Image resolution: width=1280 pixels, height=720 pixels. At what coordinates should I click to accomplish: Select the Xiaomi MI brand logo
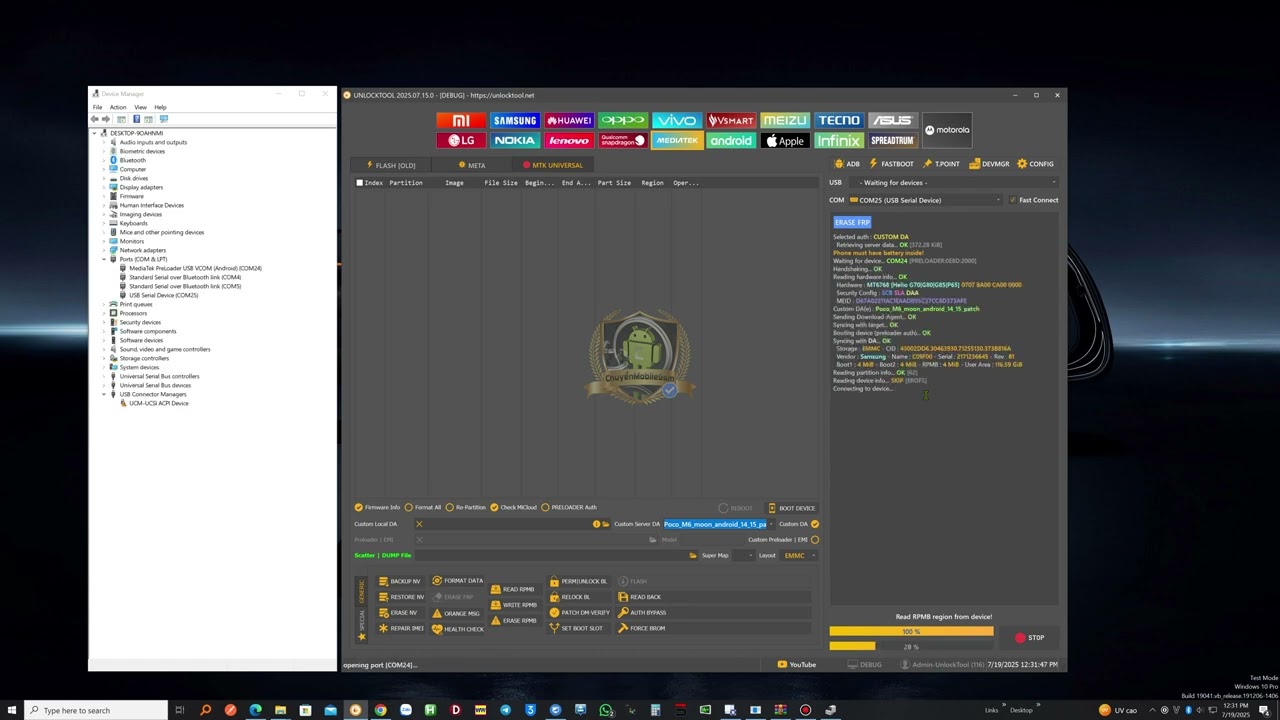tap(461, 121)
